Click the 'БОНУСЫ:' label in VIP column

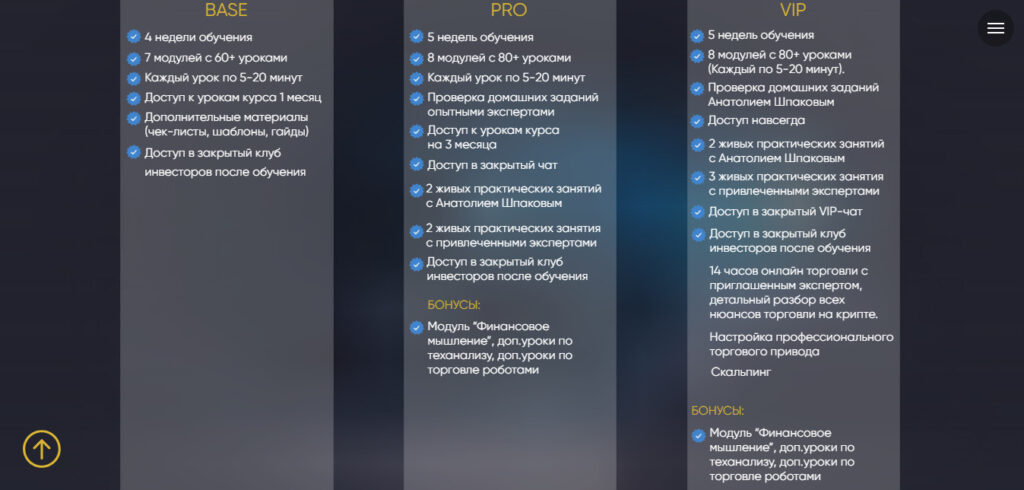718,411
